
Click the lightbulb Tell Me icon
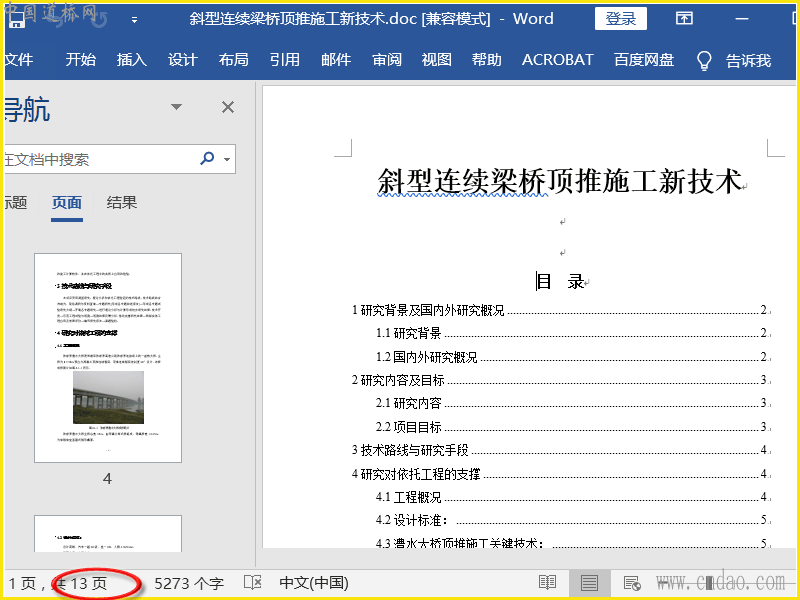pyautogui.click(x=704, y=60)
